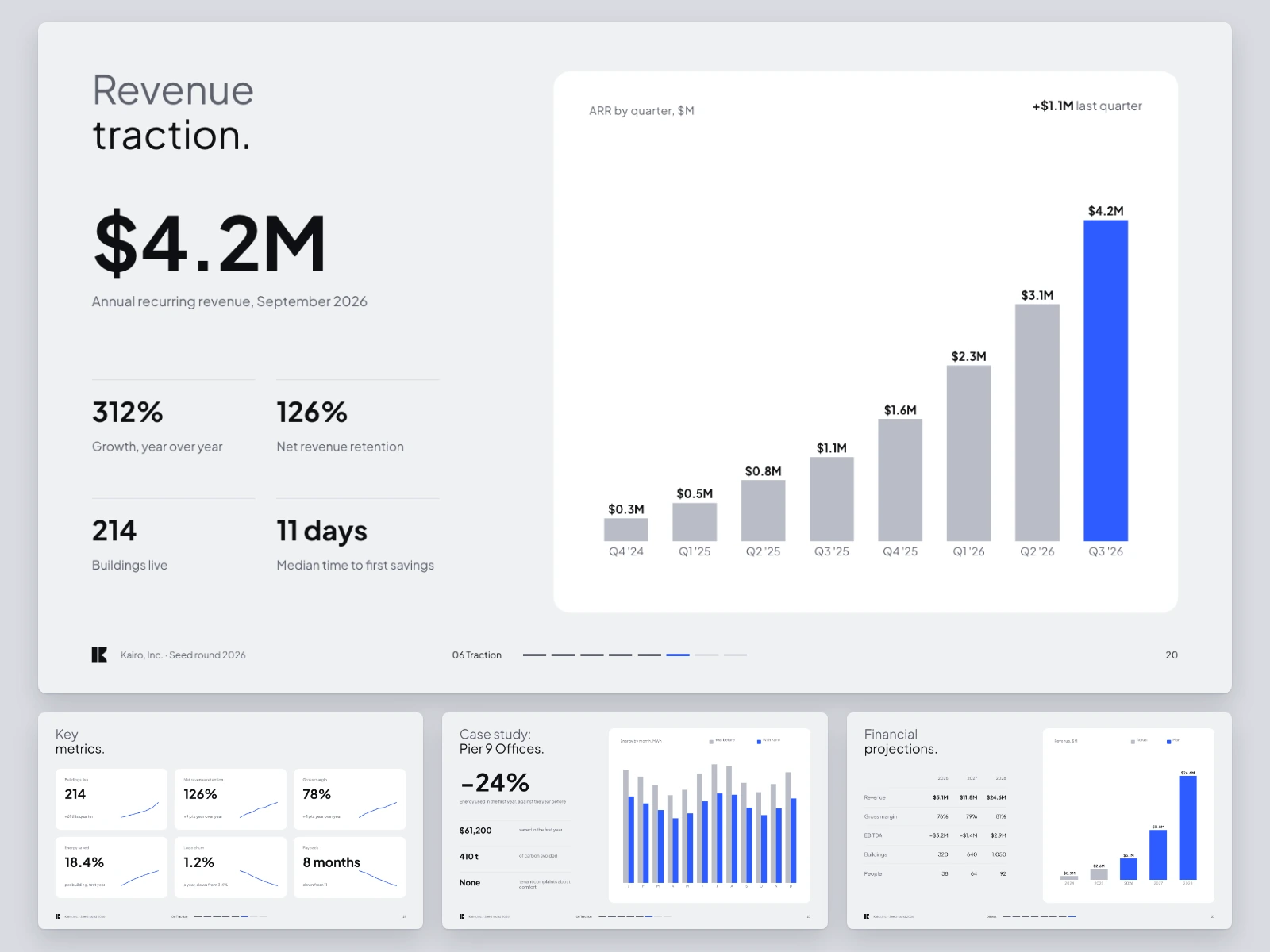
Task: Select the '06 Traction' section label
Action: click(x=477, y=655)
